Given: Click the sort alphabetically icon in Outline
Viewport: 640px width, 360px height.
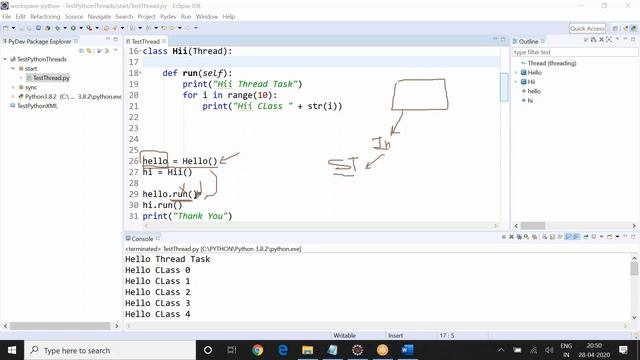Looking at the screenshot, I should [593, 39].
